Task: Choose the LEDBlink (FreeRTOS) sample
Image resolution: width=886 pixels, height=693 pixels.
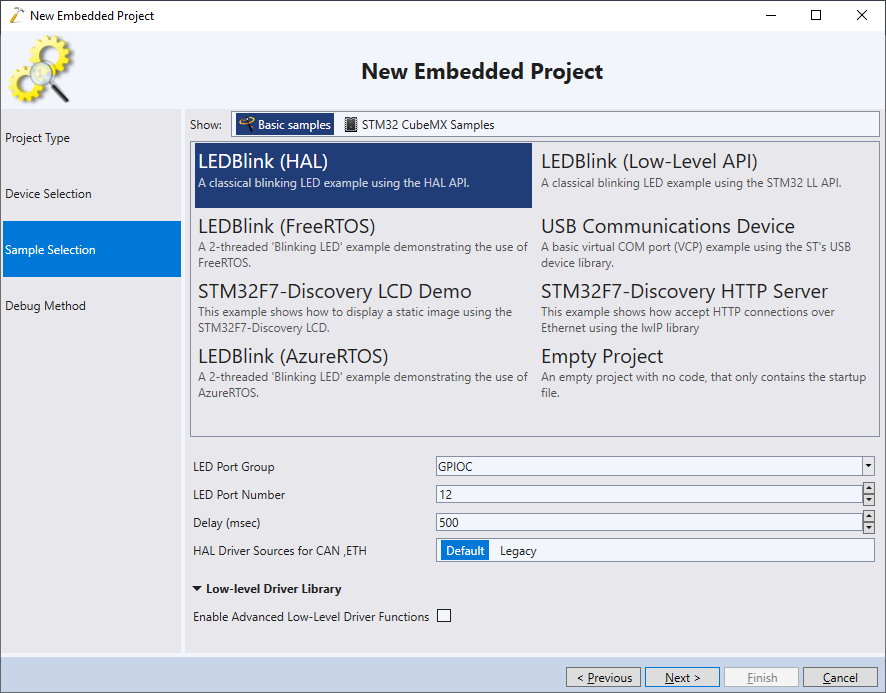Action: 363,240
